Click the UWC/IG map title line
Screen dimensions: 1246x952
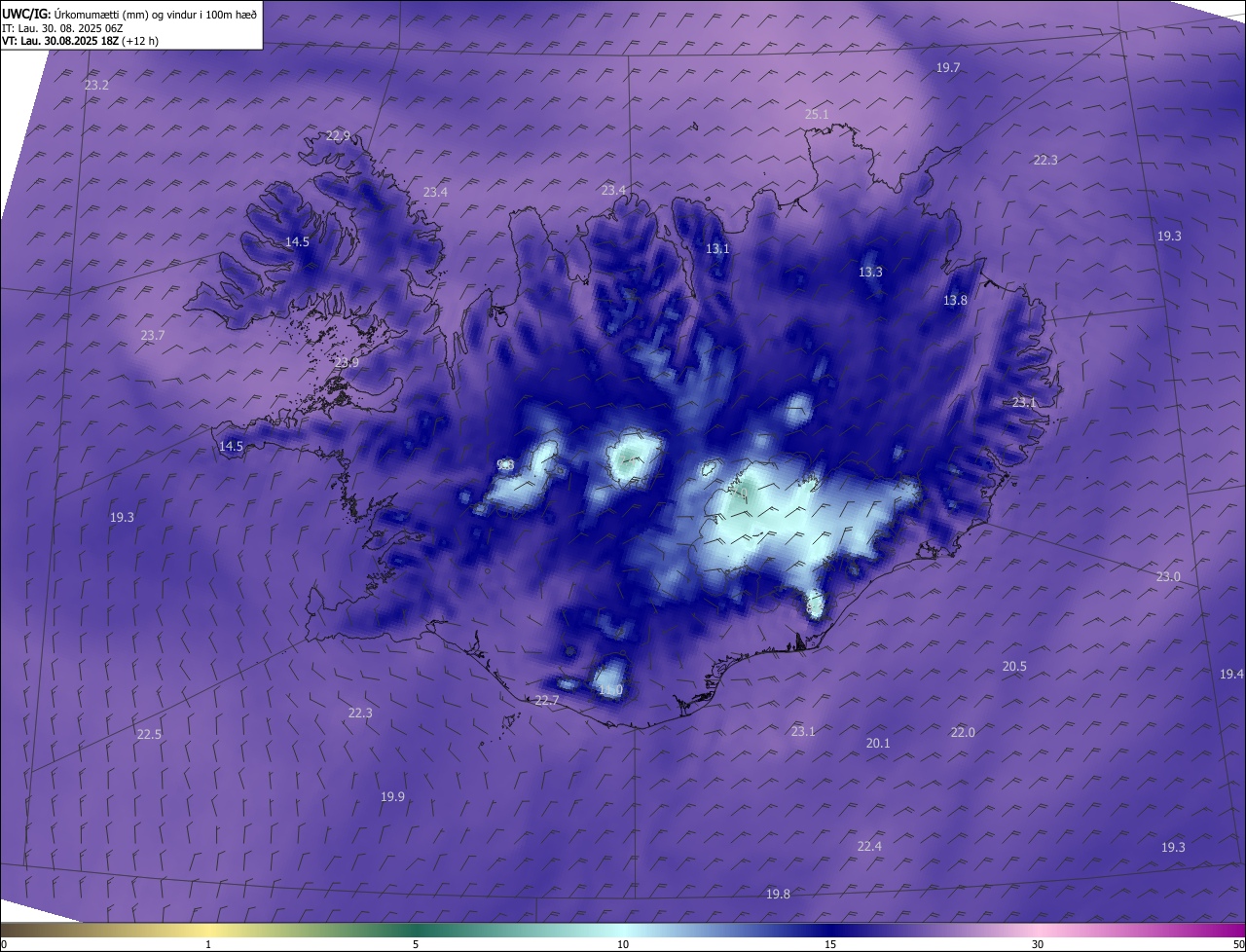[x=129, y=14]
